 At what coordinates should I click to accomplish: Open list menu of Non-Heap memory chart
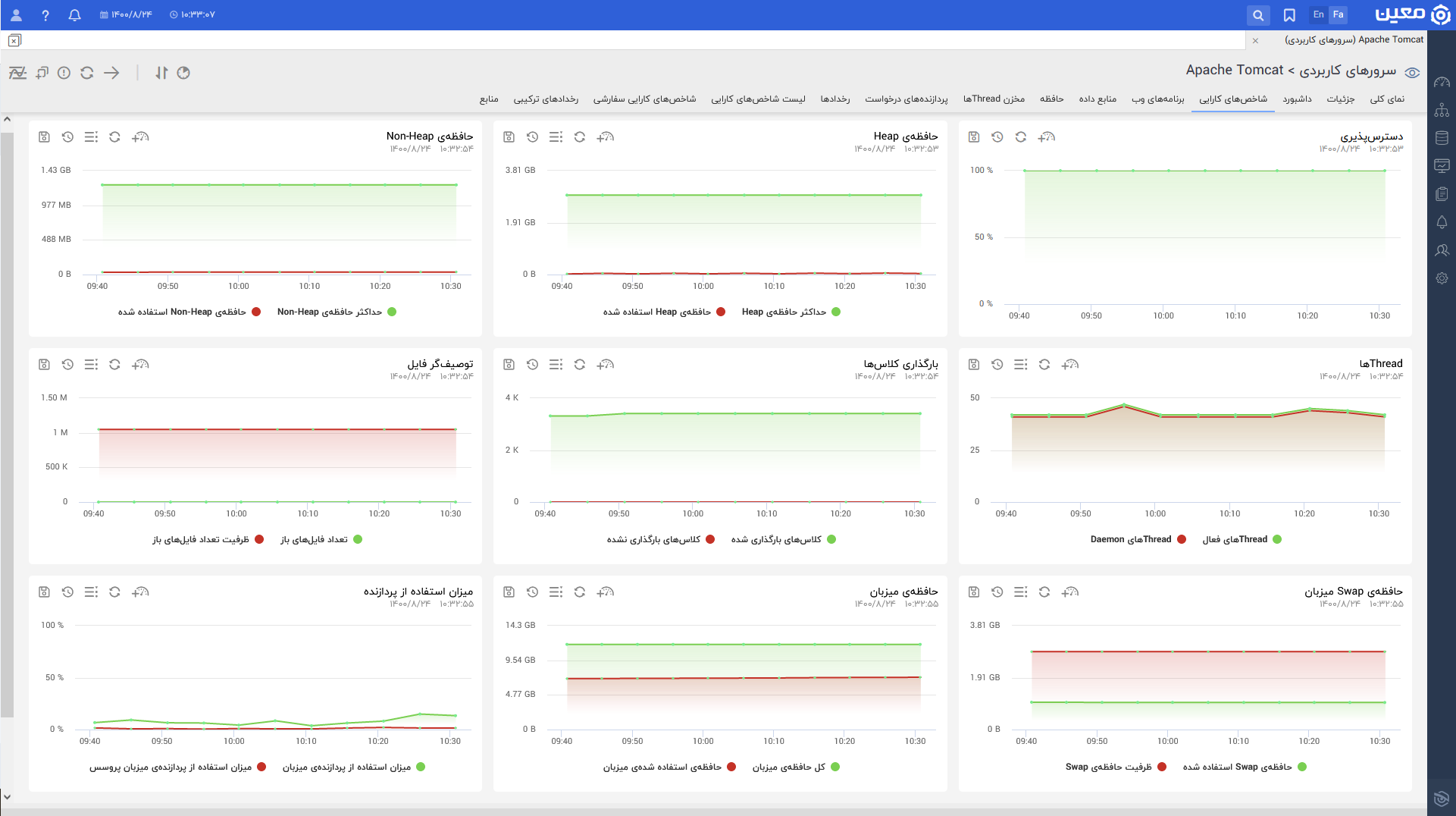[x=91, y=137]
